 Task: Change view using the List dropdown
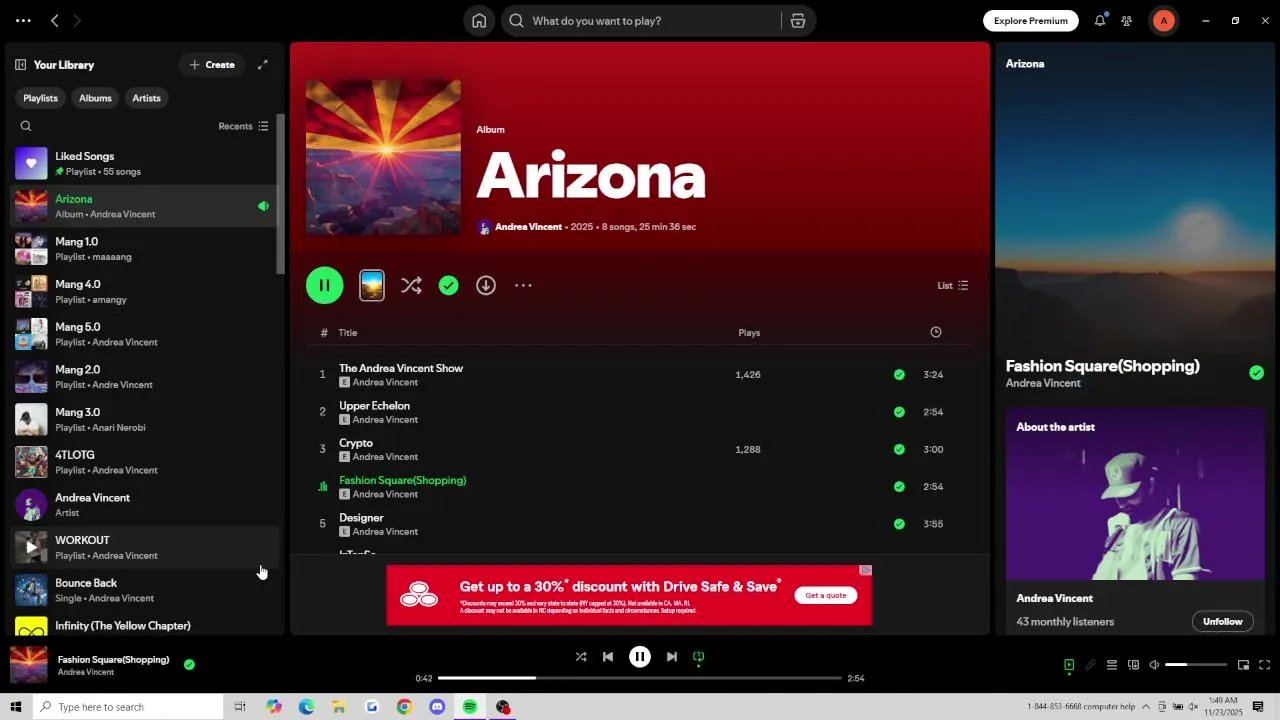(x=953, y=286)
